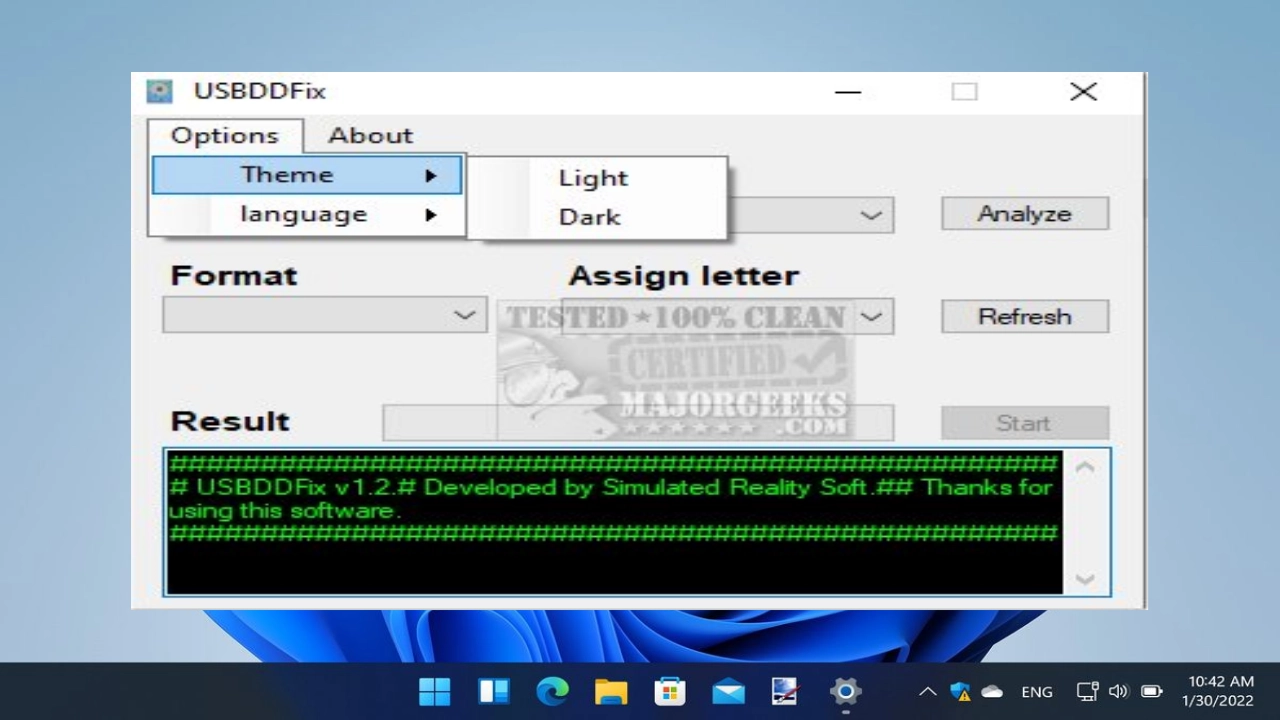Click the Analyze button
Viewport: 1280px width, 720px height.
(1024, 213)
